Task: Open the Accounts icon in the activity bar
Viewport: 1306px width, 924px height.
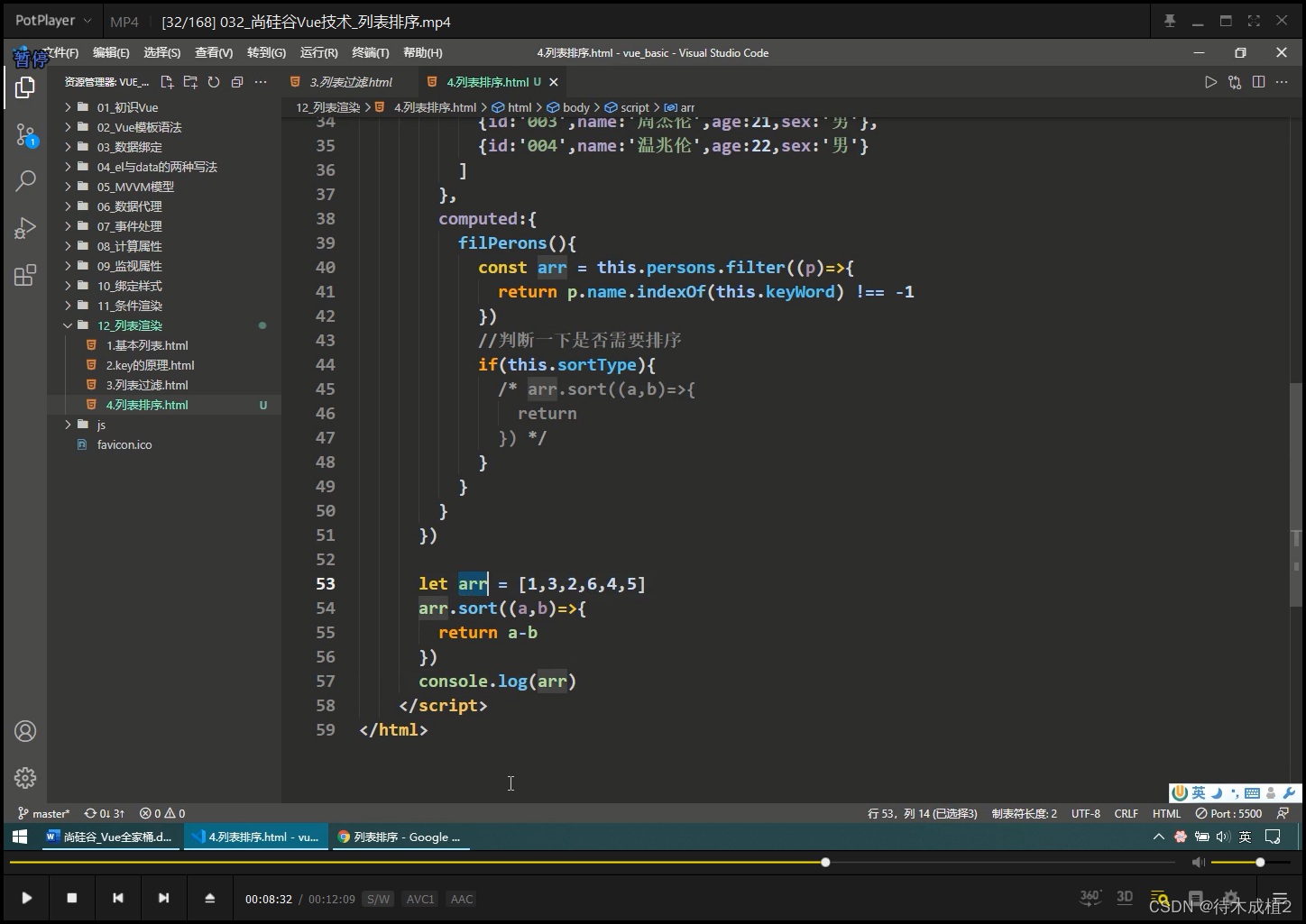Action: point(25,731)
